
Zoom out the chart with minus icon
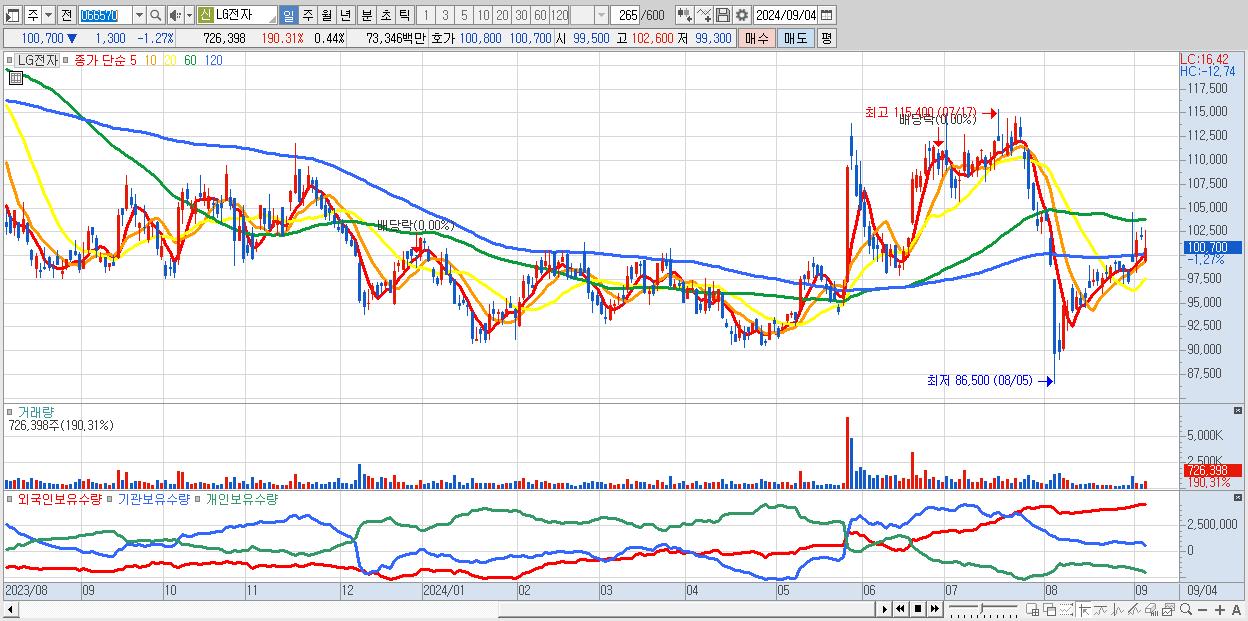coord(1202,609)
